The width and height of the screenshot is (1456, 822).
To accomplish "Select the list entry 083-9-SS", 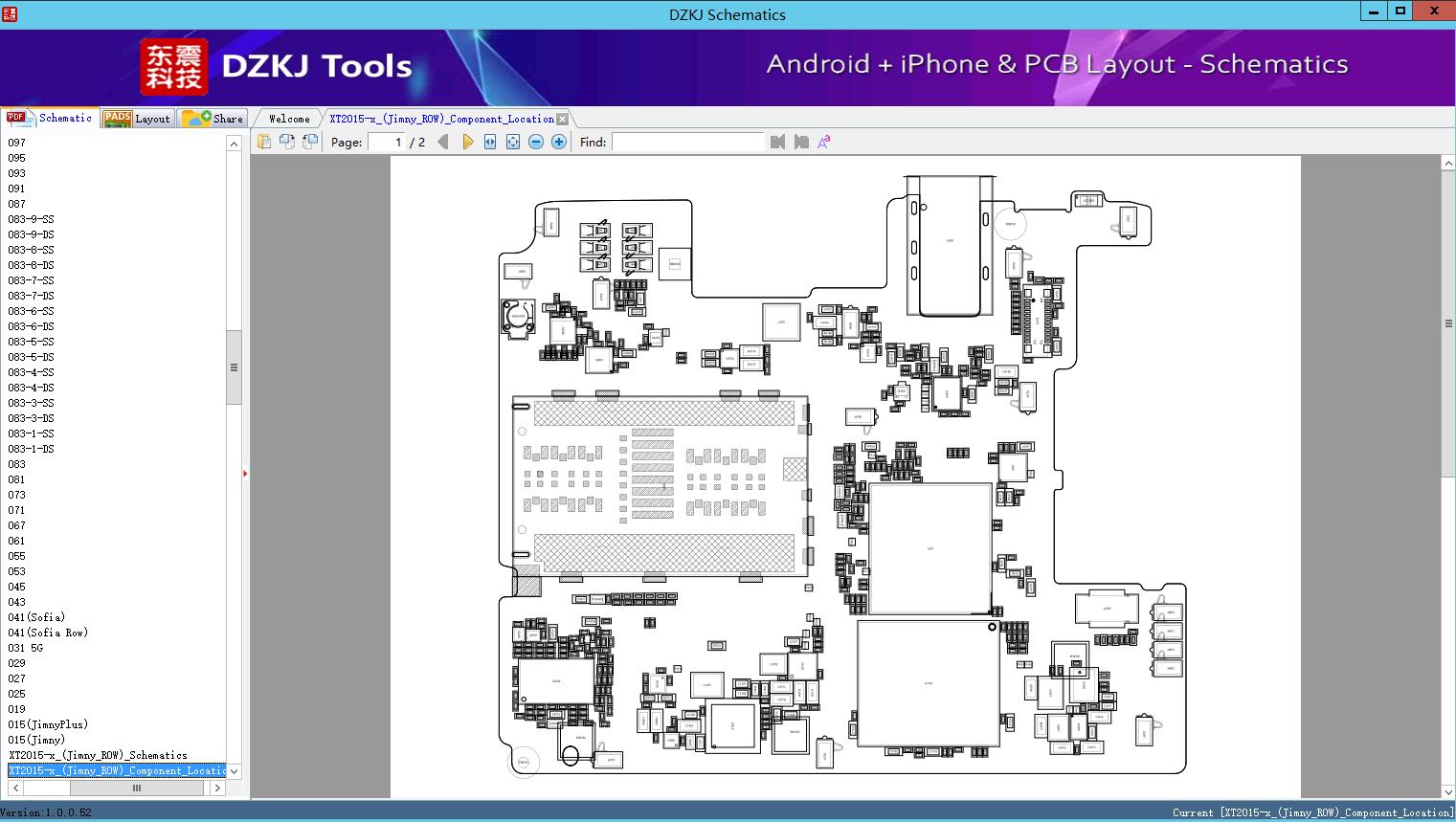I will (x=31, y=219).
